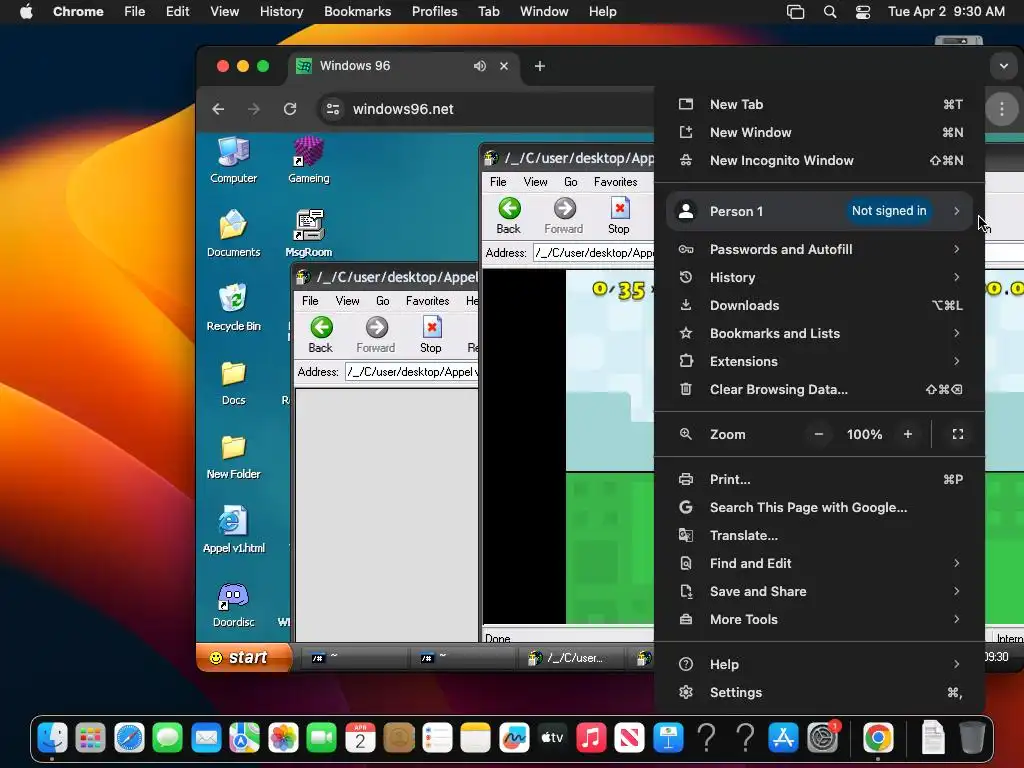The image size is (1024, 768).
Task: Expand the History submenu
Action: click(819, 278)
